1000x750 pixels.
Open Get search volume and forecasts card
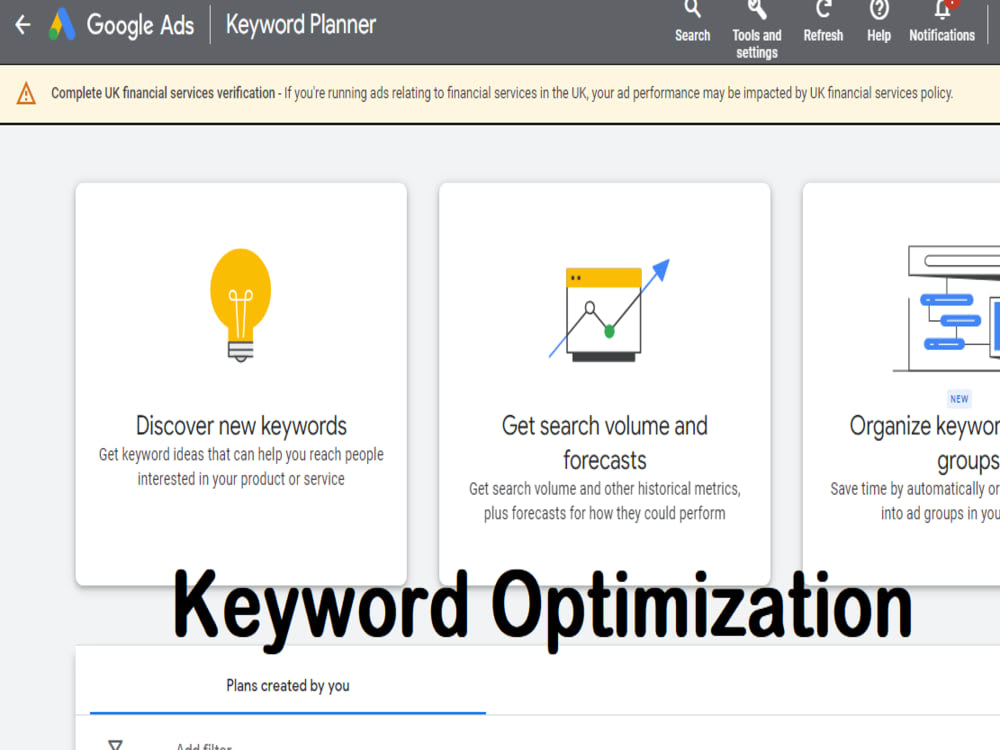coord(605,384)
